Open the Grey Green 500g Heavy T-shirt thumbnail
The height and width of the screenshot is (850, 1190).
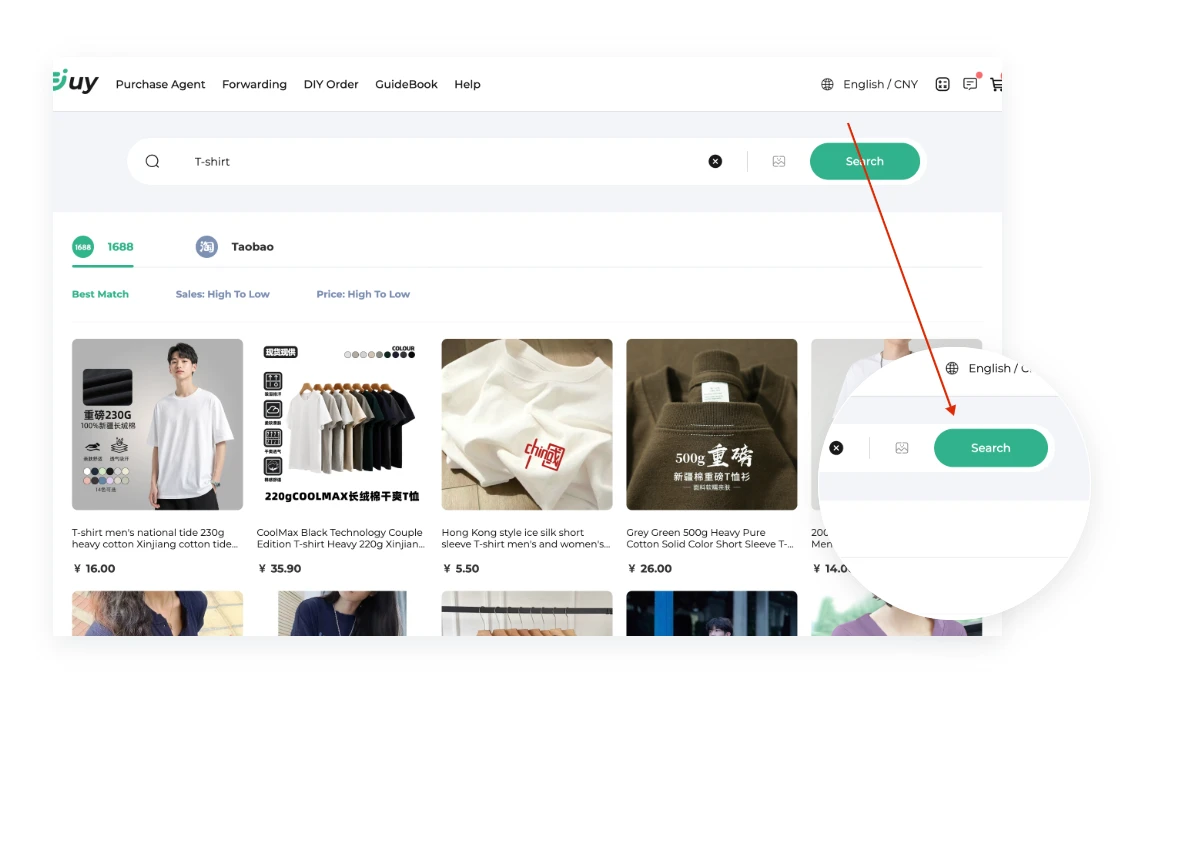[x=712, y=424]
